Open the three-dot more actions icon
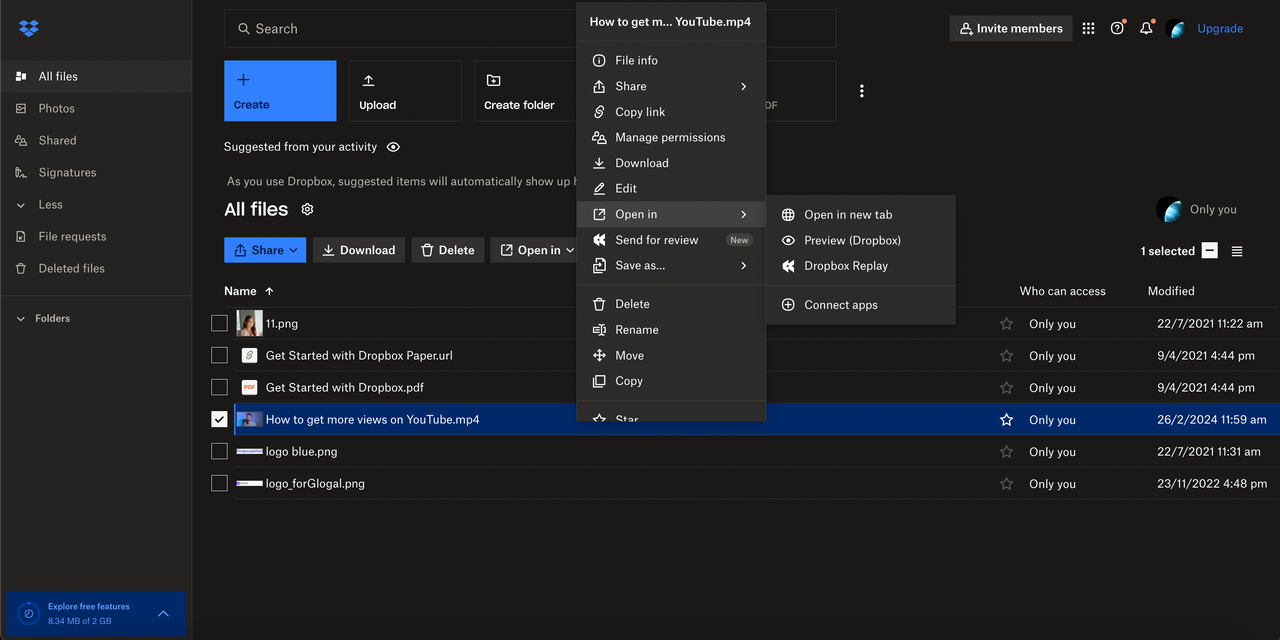Image resolution: width=1280 pixels, height=640 pixels. pyautogui.click(x=862, y=91)
